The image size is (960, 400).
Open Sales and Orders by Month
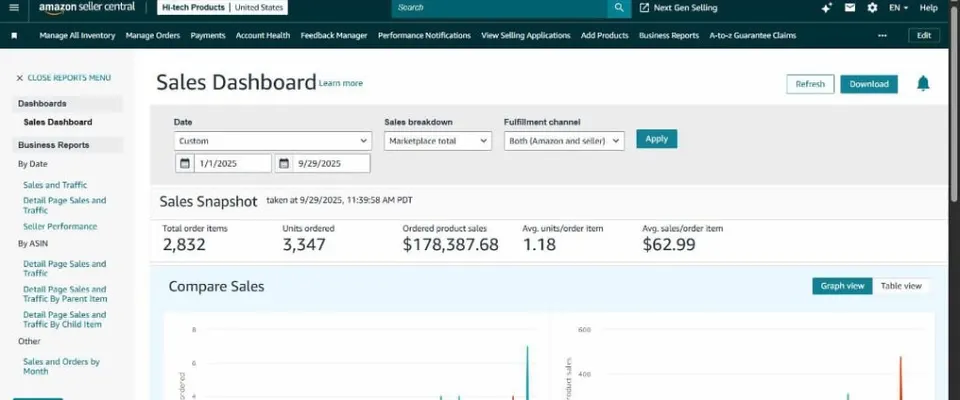[61, 366]
